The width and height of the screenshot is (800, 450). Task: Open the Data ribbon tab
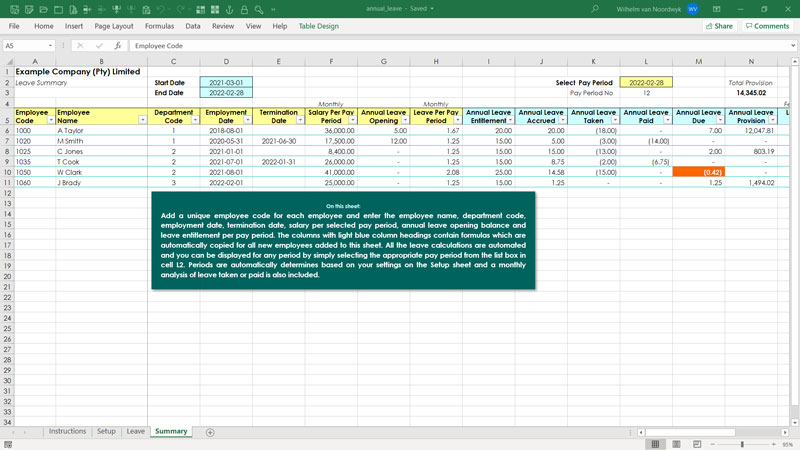click(x=193, y=26)
